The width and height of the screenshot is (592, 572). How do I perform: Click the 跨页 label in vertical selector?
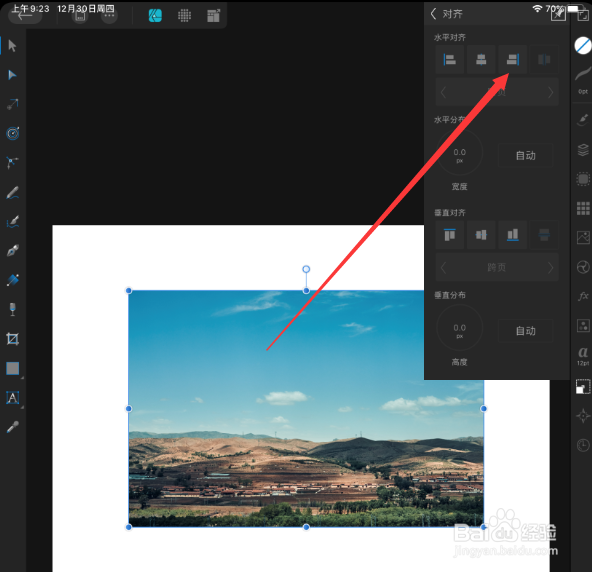click(x=496, y=268)
